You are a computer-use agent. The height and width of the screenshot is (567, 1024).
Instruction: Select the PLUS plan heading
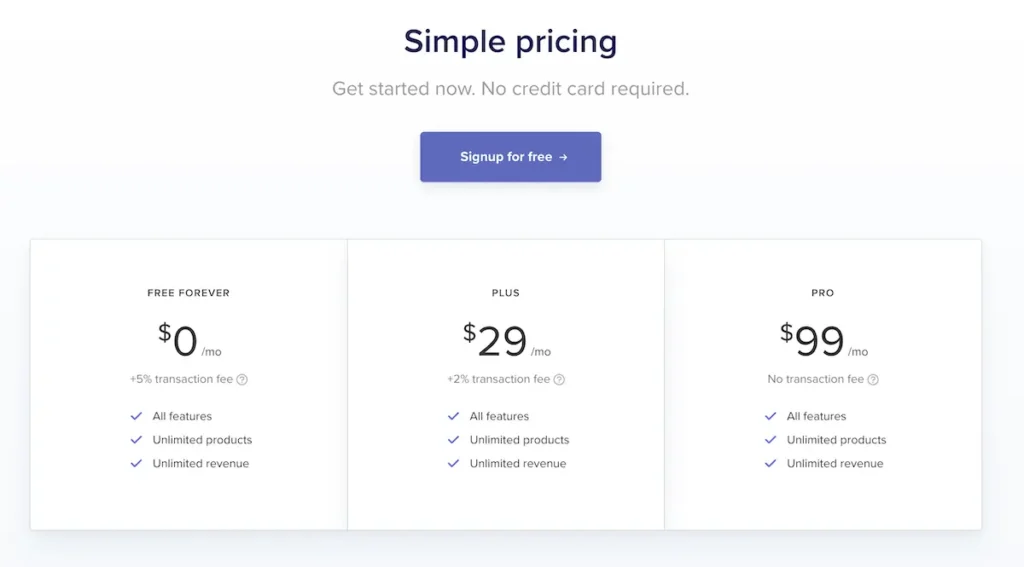[x=506, y=293]
